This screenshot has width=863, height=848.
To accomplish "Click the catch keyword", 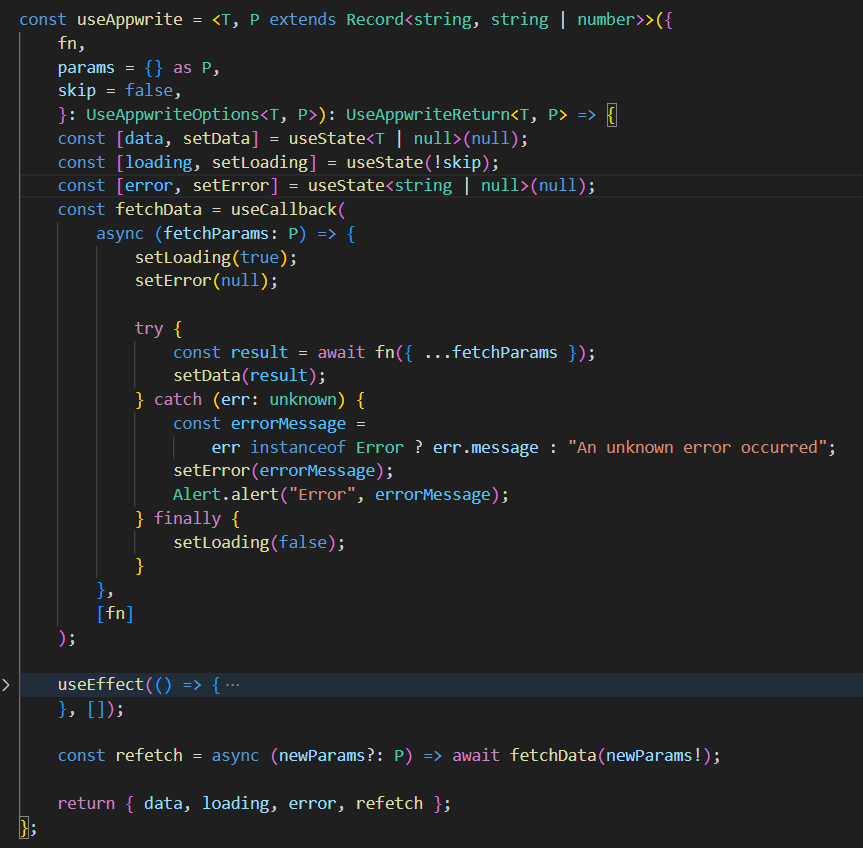I will (x=178, y=400).
